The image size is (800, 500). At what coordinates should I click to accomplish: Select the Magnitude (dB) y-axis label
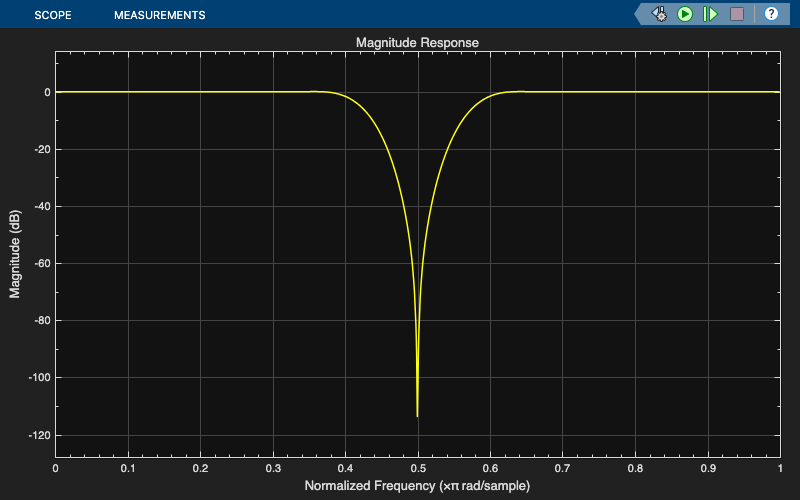(x=15, y=254)
